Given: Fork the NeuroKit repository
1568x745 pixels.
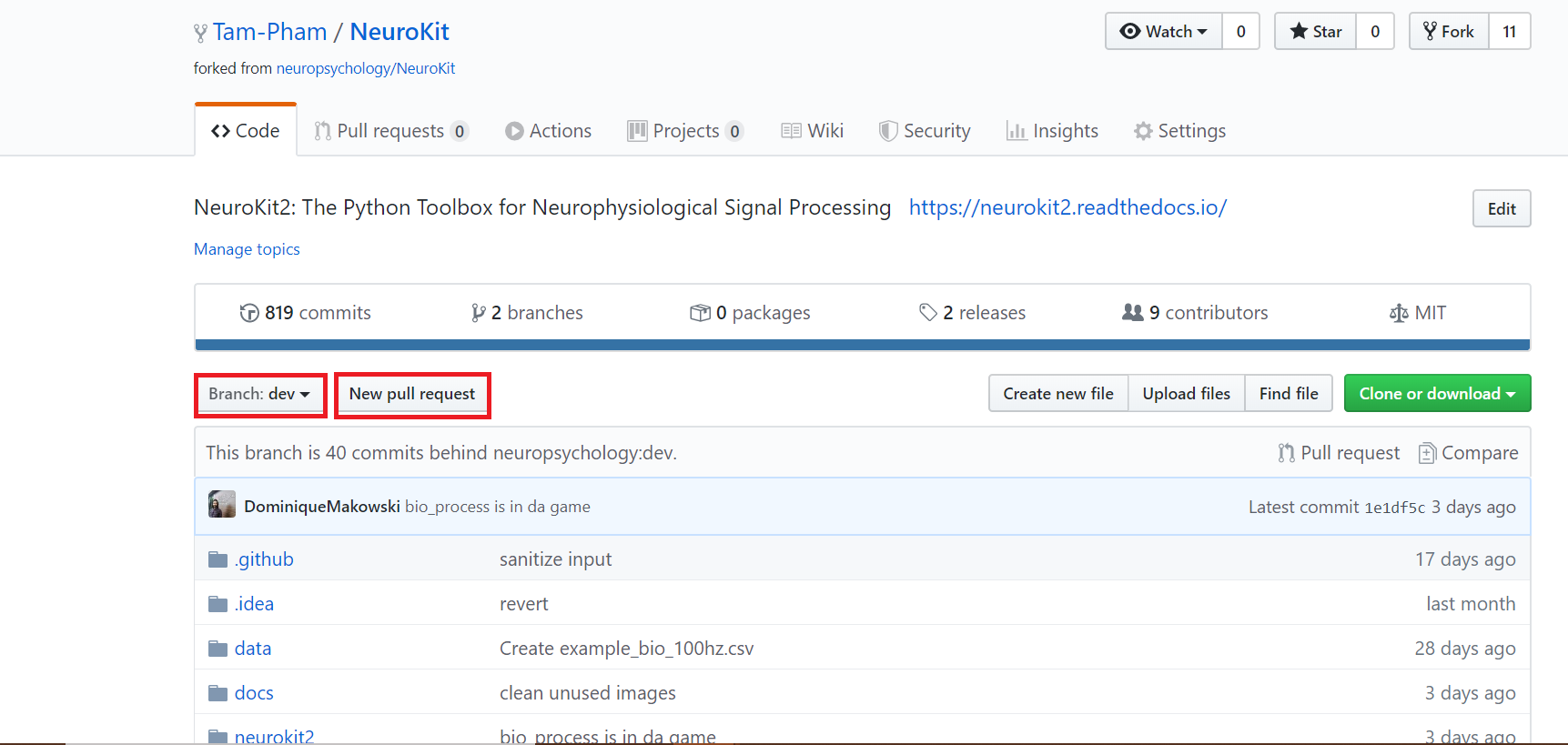Looking at the screenshot, I should click(x=1449, y=31).
